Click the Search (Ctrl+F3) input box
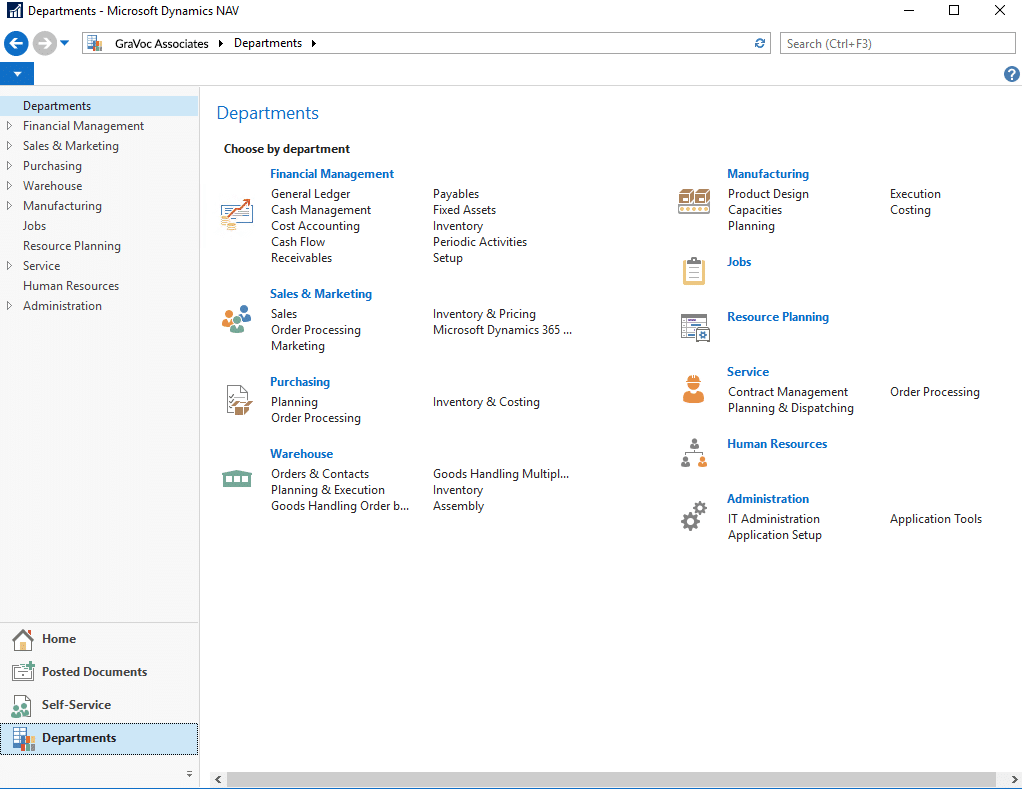The image size is (1022, 789). pos(897,44)
